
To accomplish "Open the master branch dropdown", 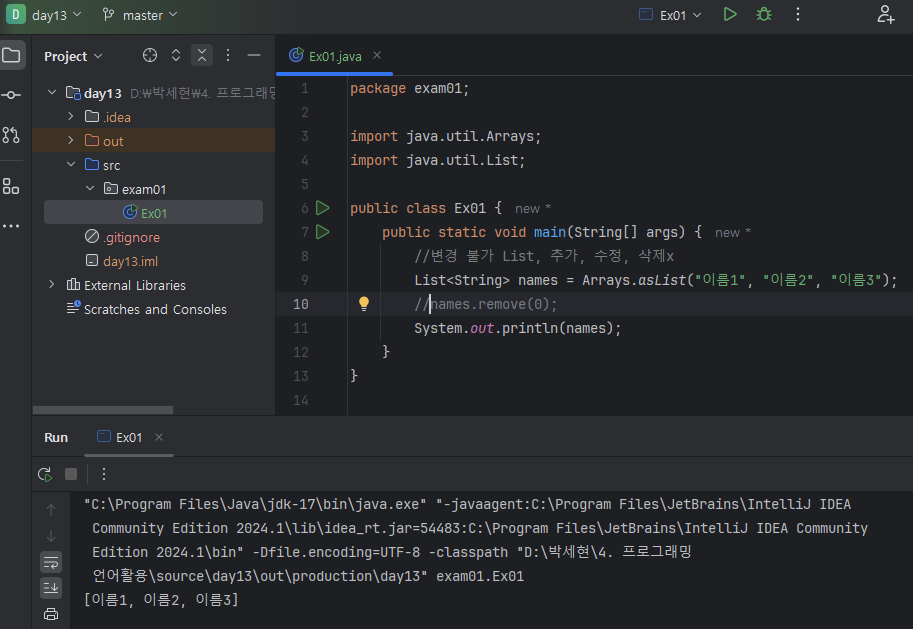I will pos(139,15).
